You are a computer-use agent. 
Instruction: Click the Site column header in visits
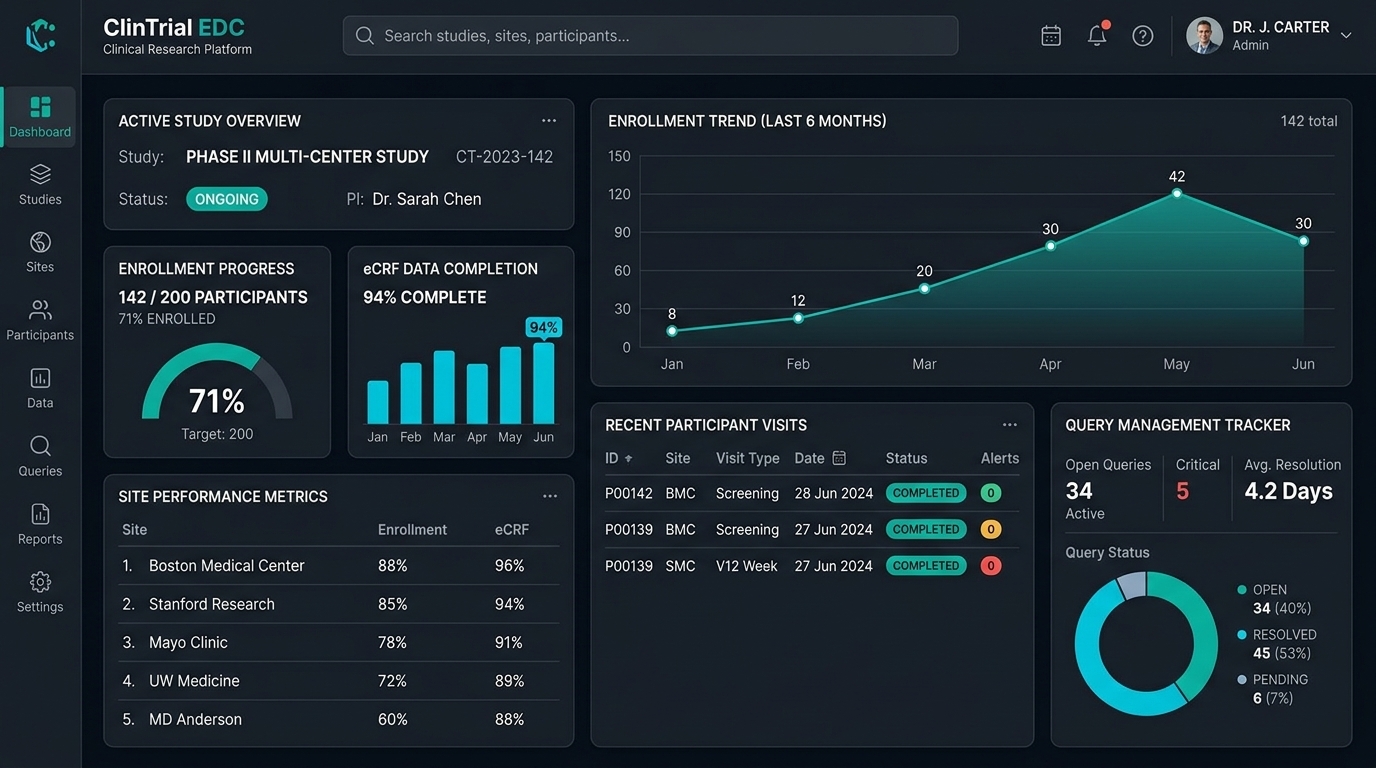(x=678, y=458)
